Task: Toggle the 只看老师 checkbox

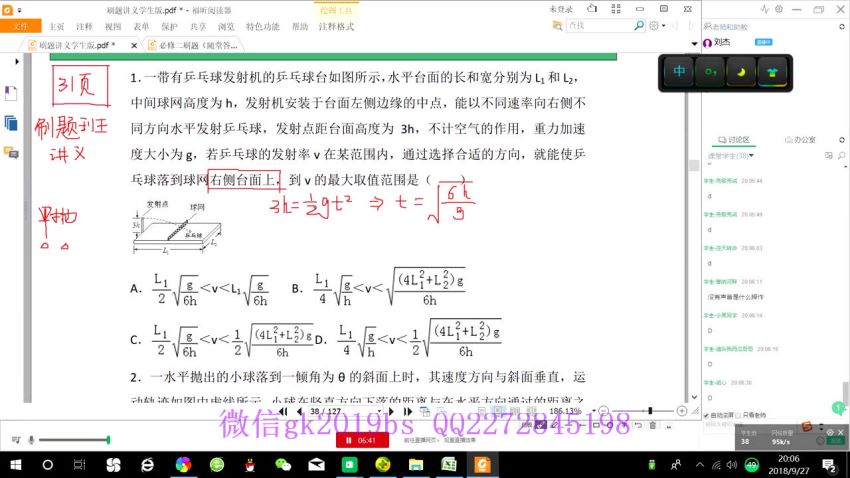Action: pyautogui.click(x=738, y=415)
